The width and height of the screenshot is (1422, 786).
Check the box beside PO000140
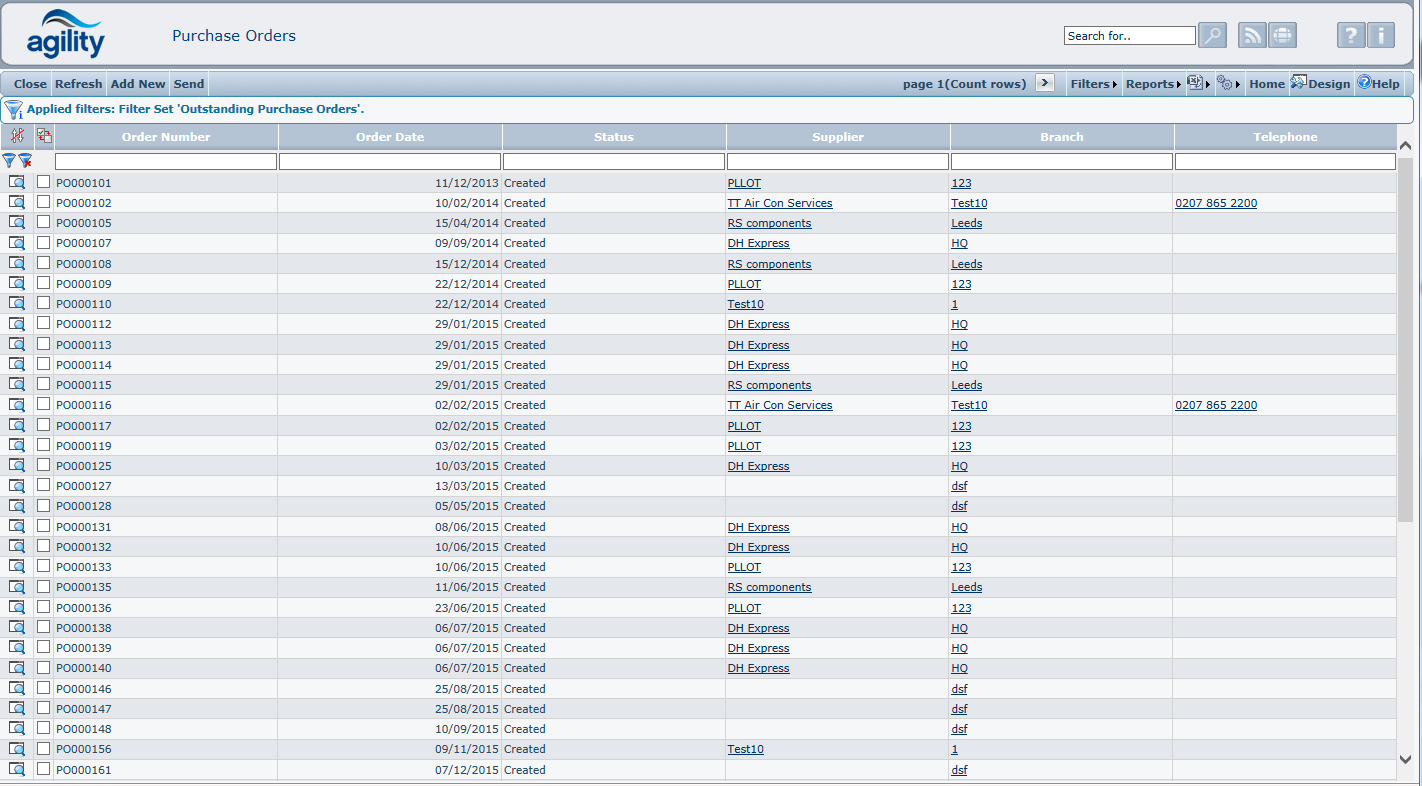[x=43, y=667]
